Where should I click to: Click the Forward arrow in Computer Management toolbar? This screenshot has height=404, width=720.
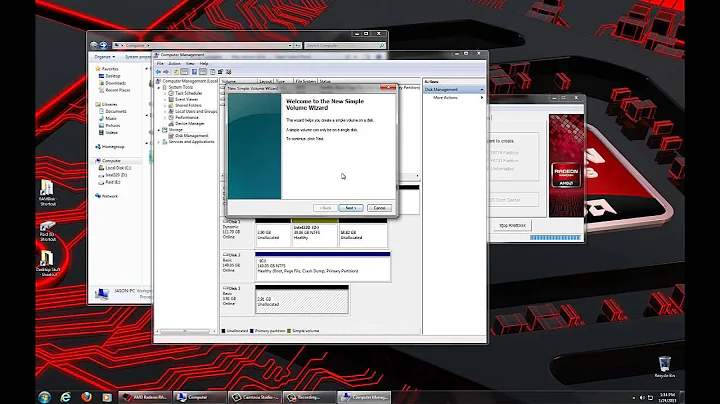[166, 72]
